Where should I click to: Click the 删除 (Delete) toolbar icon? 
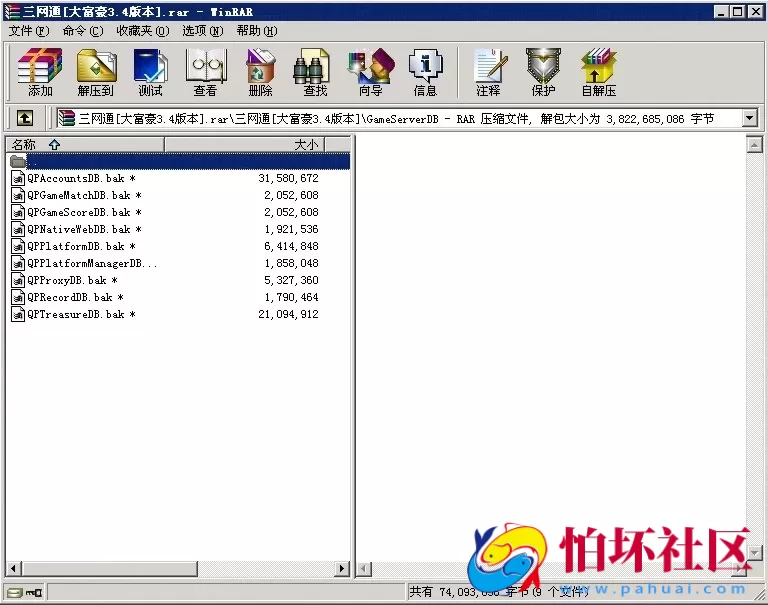[x=261, y=72]
